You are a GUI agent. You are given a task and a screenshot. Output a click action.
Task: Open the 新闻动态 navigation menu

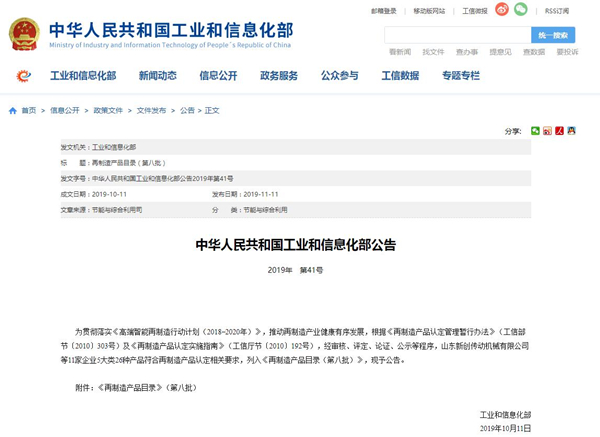[157, 76]
